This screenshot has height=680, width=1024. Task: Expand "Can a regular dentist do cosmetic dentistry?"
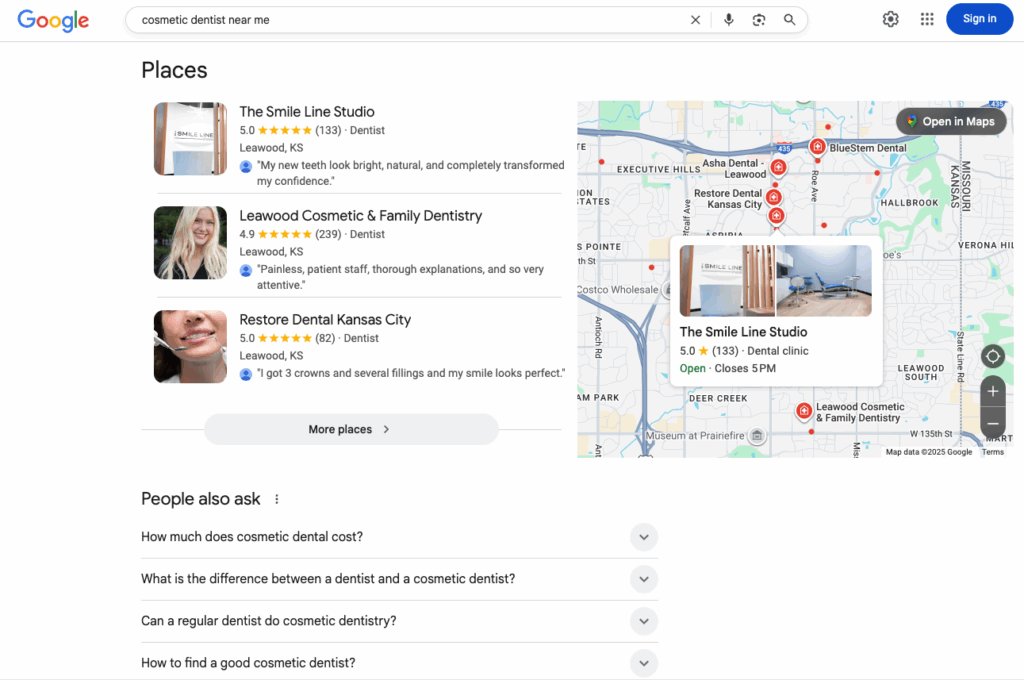644,621
